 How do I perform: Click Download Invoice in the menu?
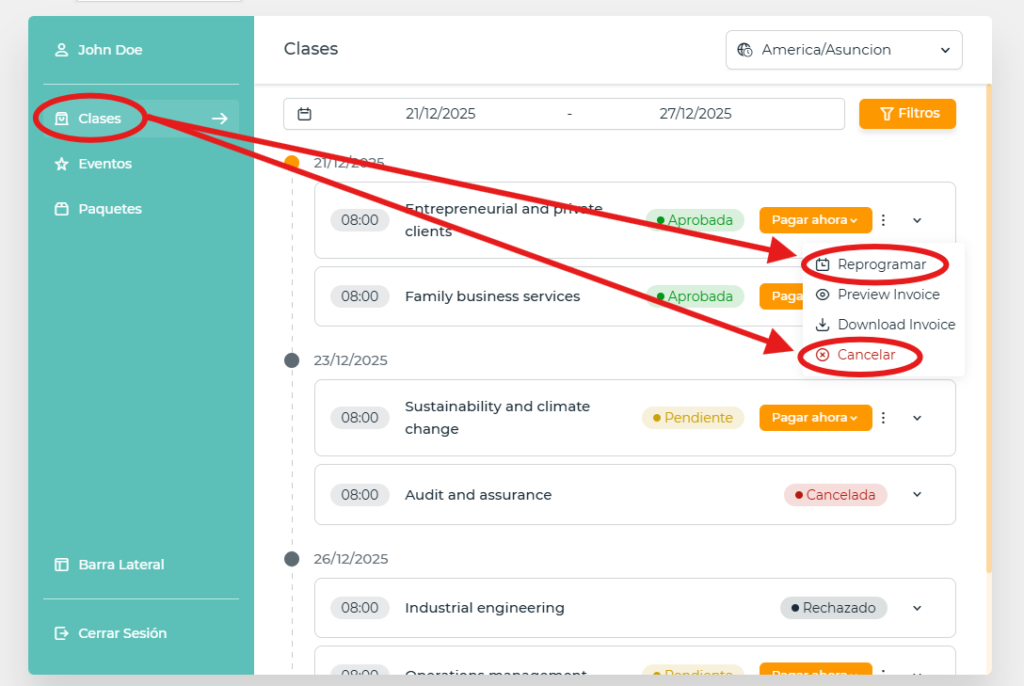895,325
